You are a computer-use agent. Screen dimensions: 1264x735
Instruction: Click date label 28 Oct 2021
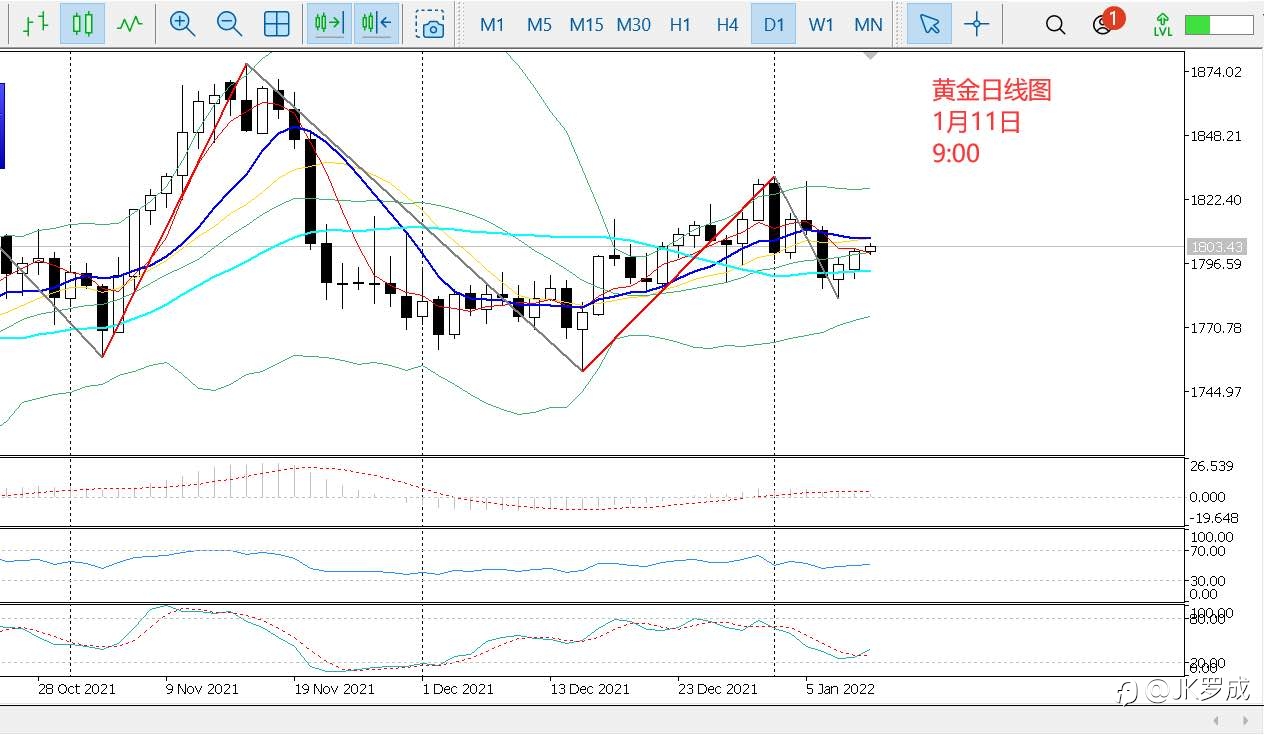pos(77,689)
